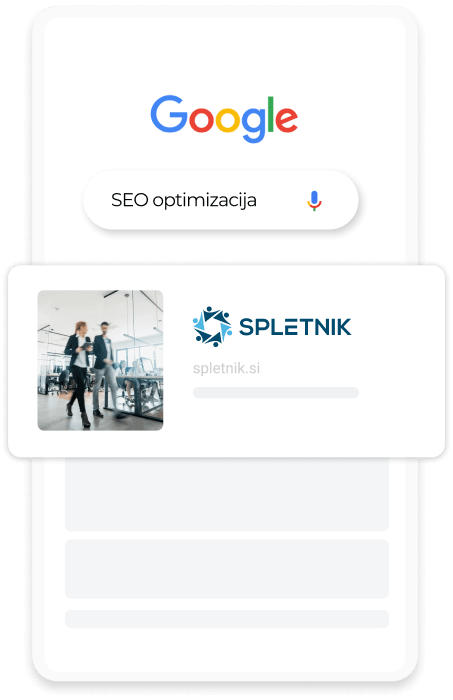Viewport: 453px width, 700px height.
Task: Select the first gray placeholder block below the card
Action: (227, 495)
